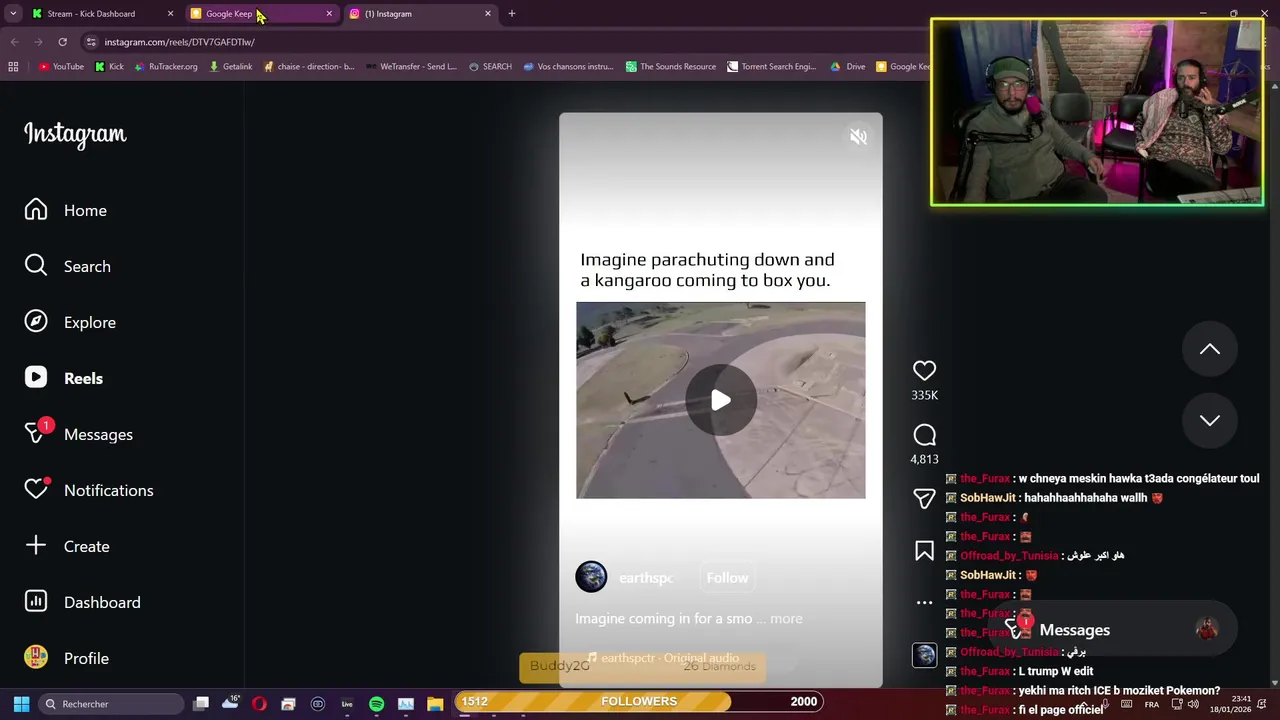The width and height of the screenshot is (1280, 720).
Task: Share the reel via send icon
Action: click(x=924, y=498)
